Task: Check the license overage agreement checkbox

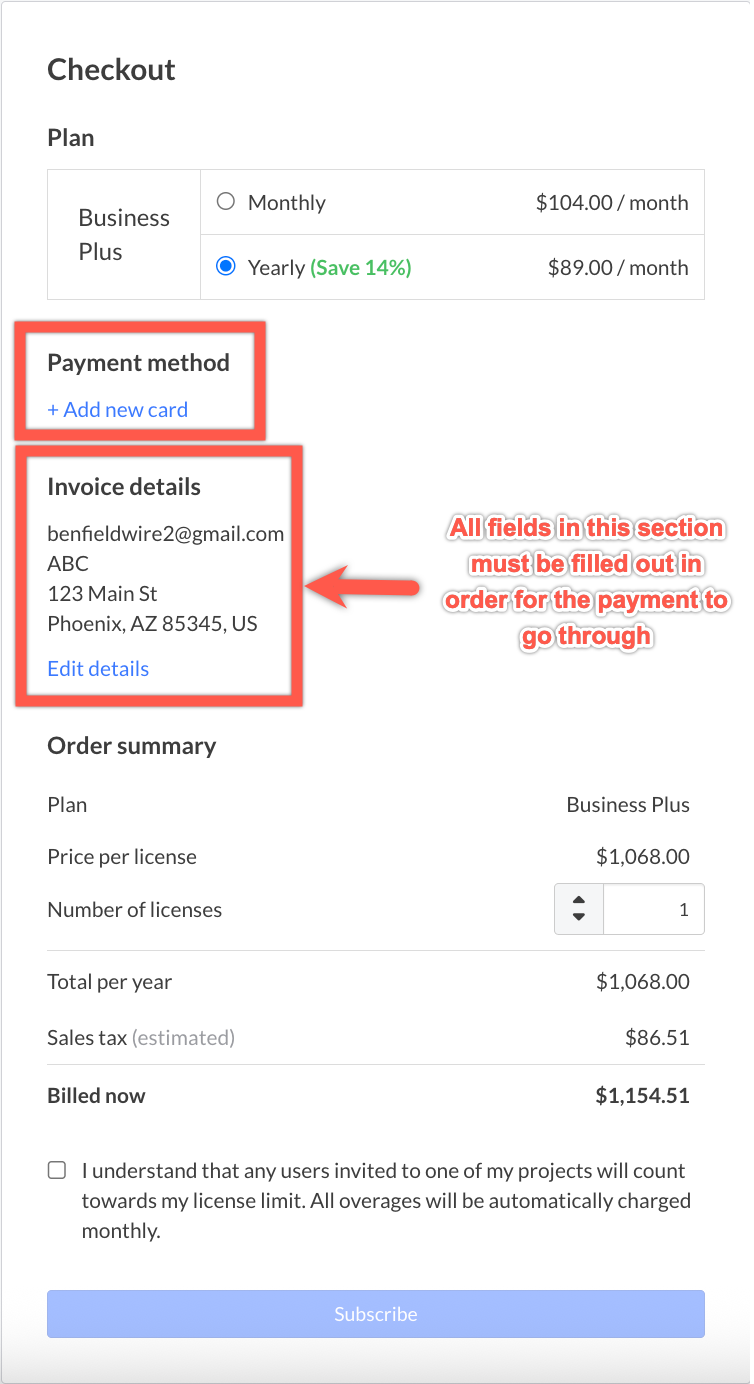Action: (x=58, y=1170)
